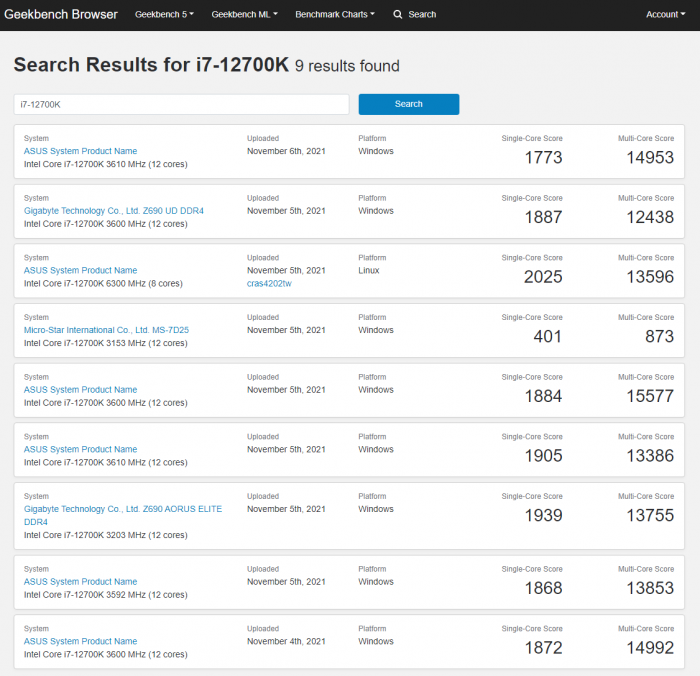Open ASUS result clocked at 3592 MHz
This screenshot has height=676, width=700.
click(80, 581)
